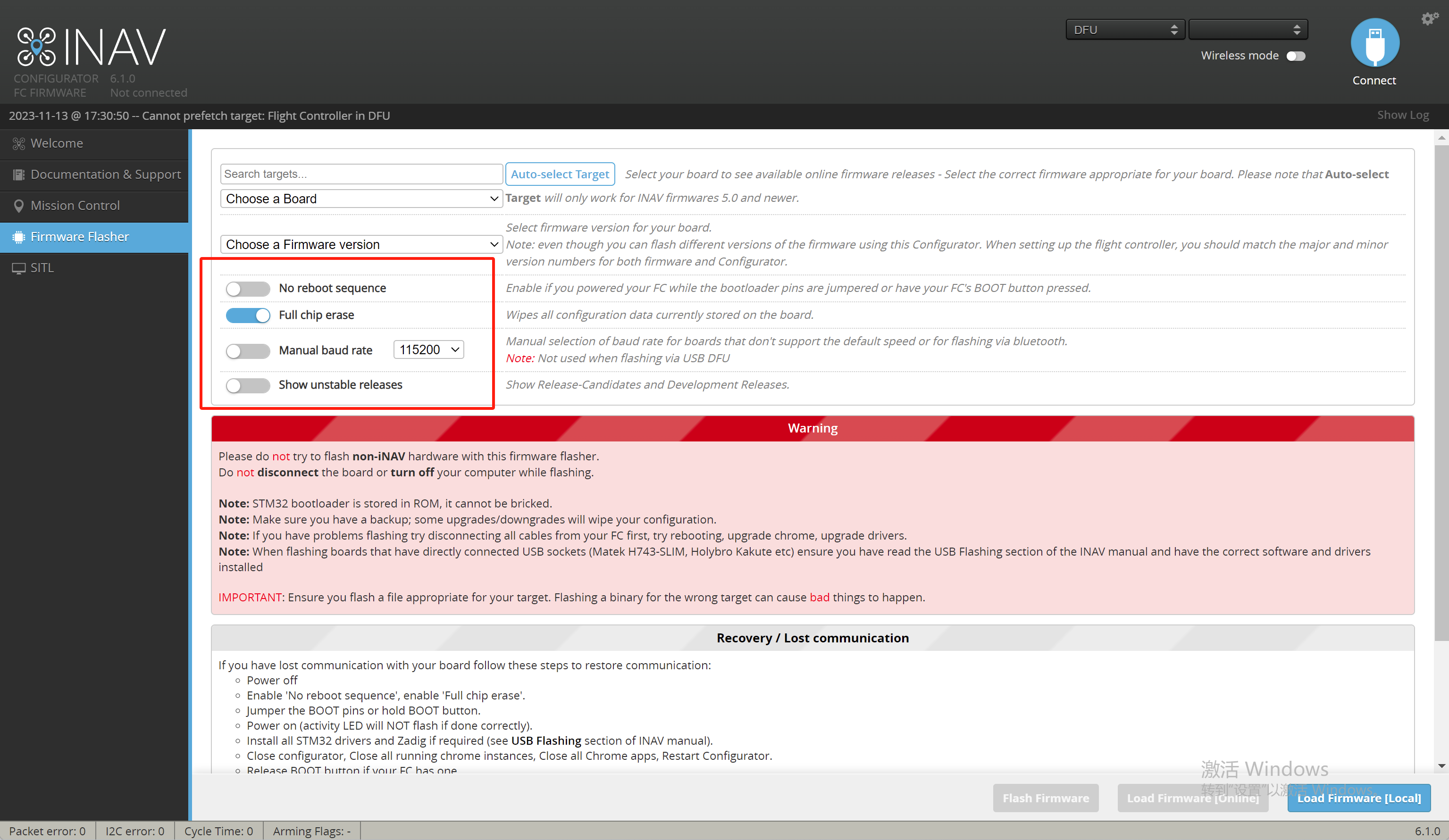This screenshot has width=1449, height=840.
Task: Click the Documentation & Support book icon
Action: 19,175
